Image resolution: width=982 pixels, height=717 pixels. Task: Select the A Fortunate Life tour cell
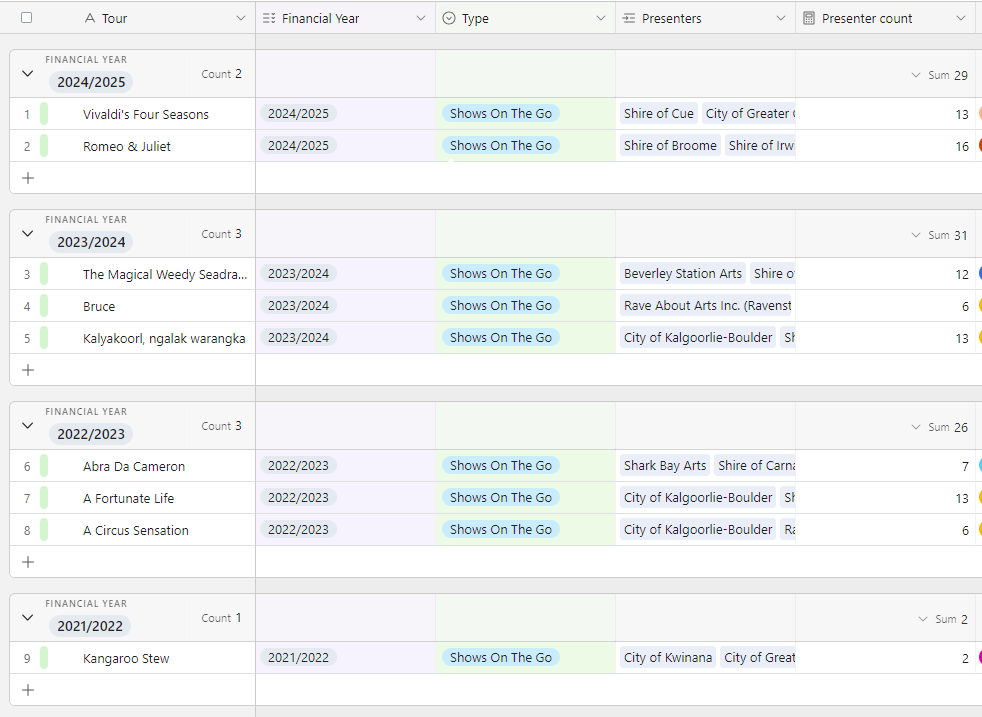128,498
